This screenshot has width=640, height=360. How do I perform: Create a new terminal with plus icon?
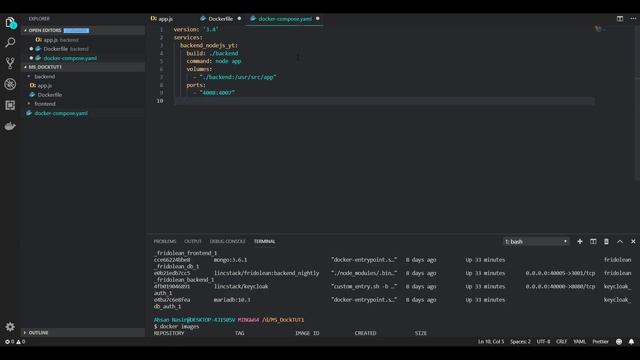pyautogui.click(x=580, y=242)
